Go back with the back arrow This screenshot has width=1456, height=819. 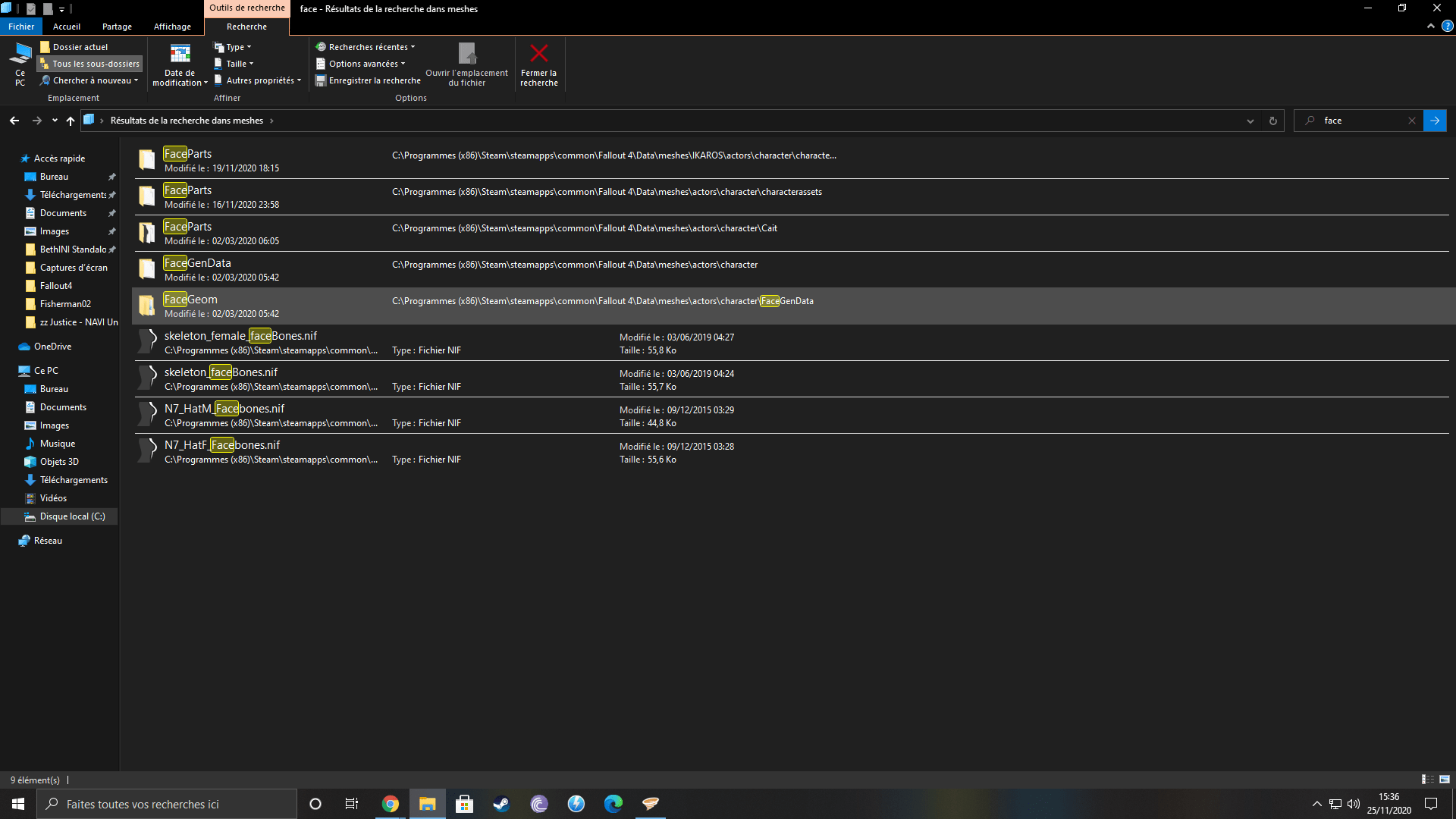coord(14,121)
